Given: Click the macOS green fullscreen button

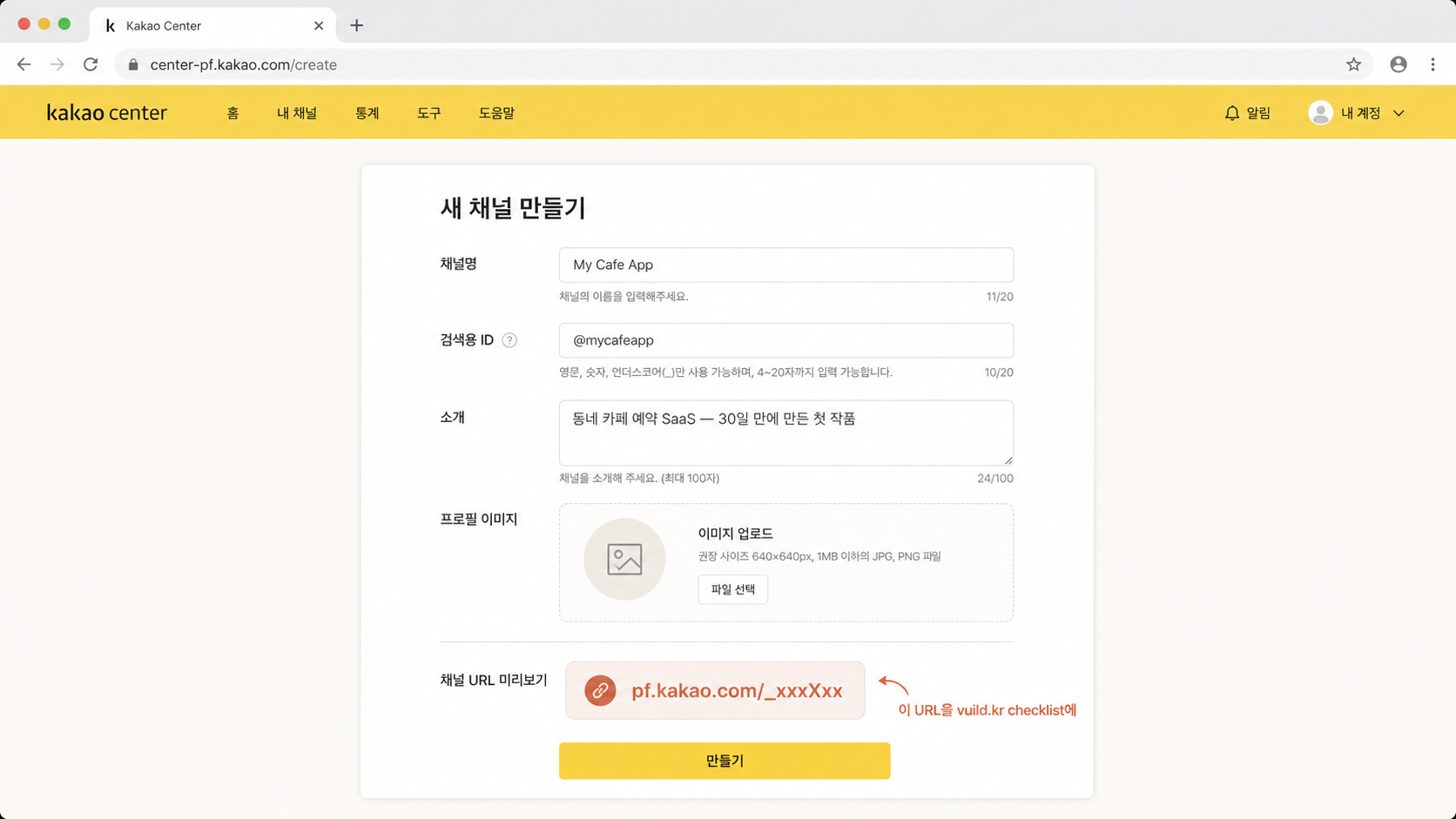Looking at the screenshot, I should 64,24.
